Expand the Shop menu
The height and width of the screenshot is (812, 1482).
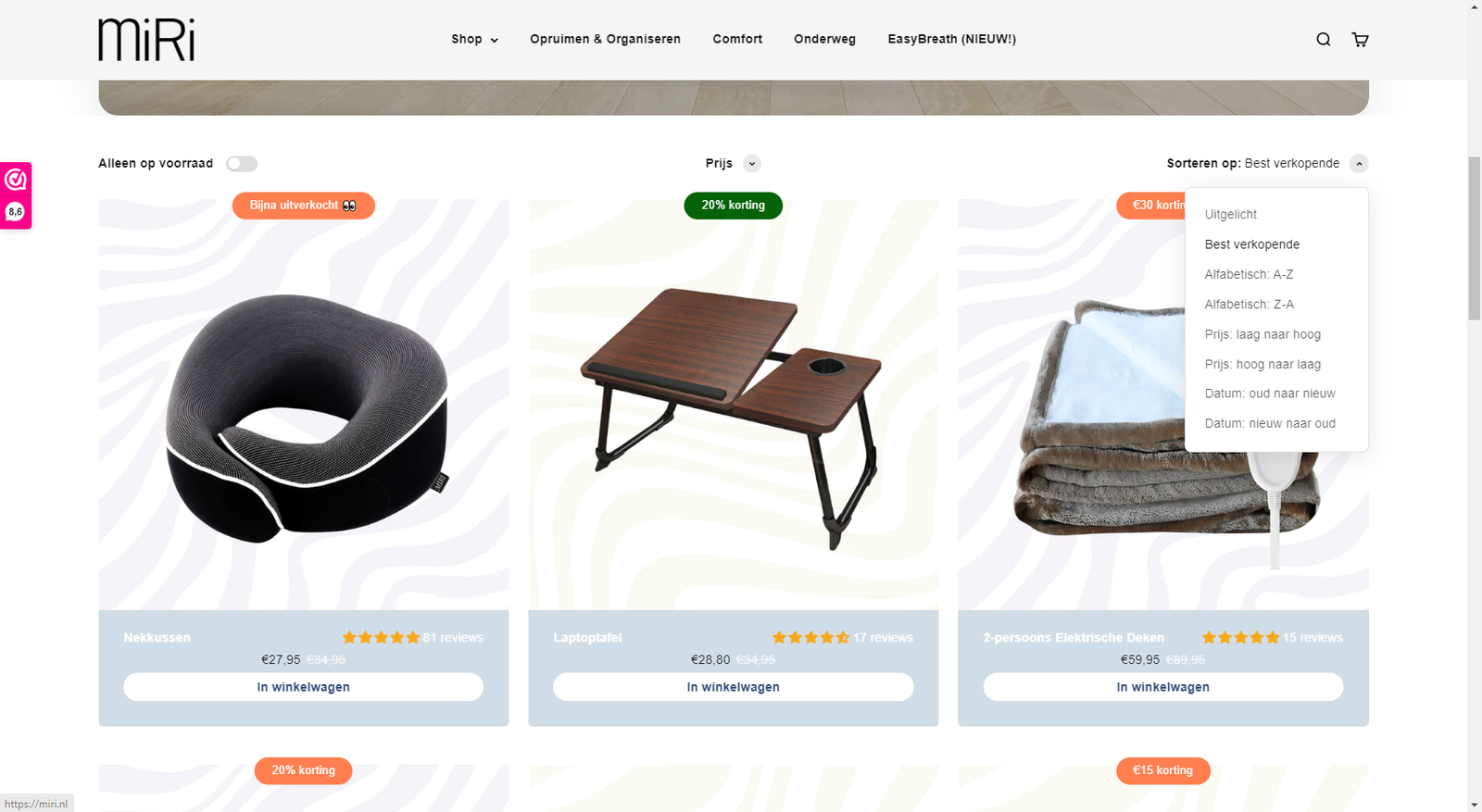pos(474,39)
